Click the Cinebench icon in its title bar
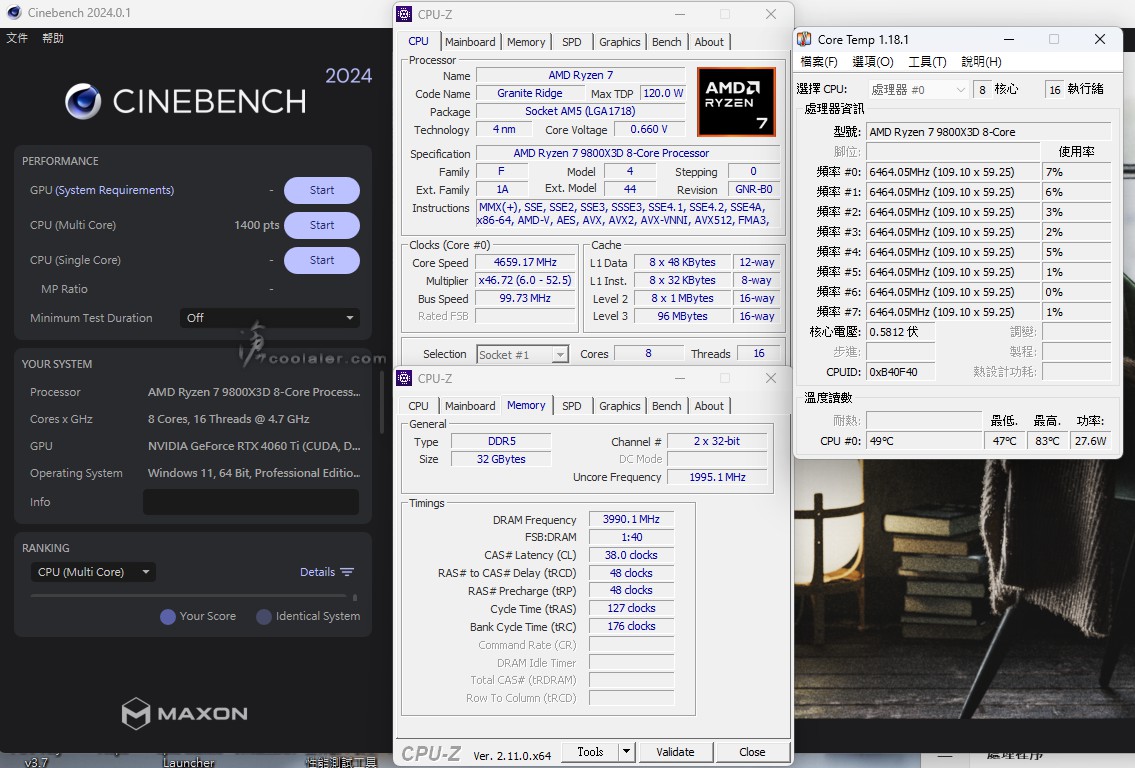Screen dimensions: 1135x768 pos(13,13)
